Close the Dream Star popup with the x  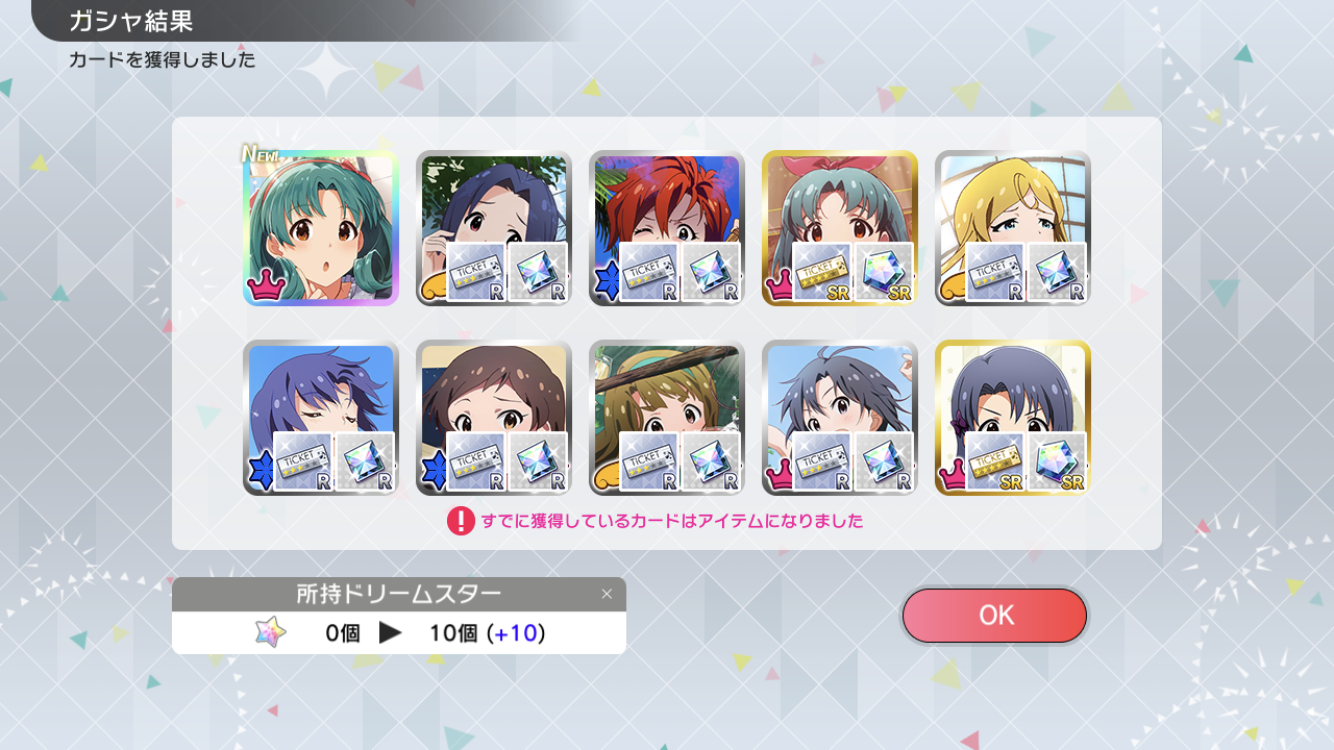(606, 594)
